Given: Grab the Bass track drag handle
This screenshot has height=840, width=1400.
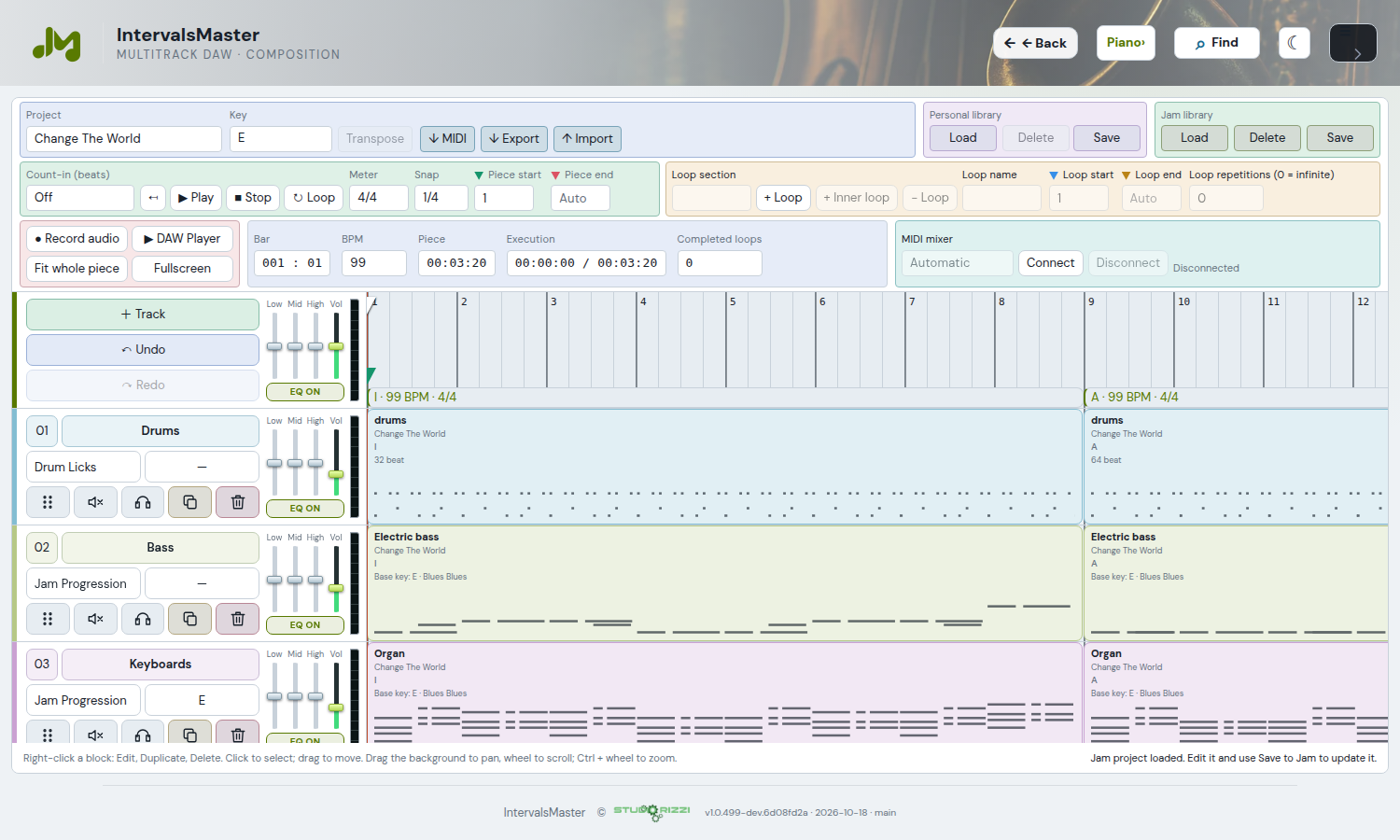Looking at the screenshot, I should point(48,619).
